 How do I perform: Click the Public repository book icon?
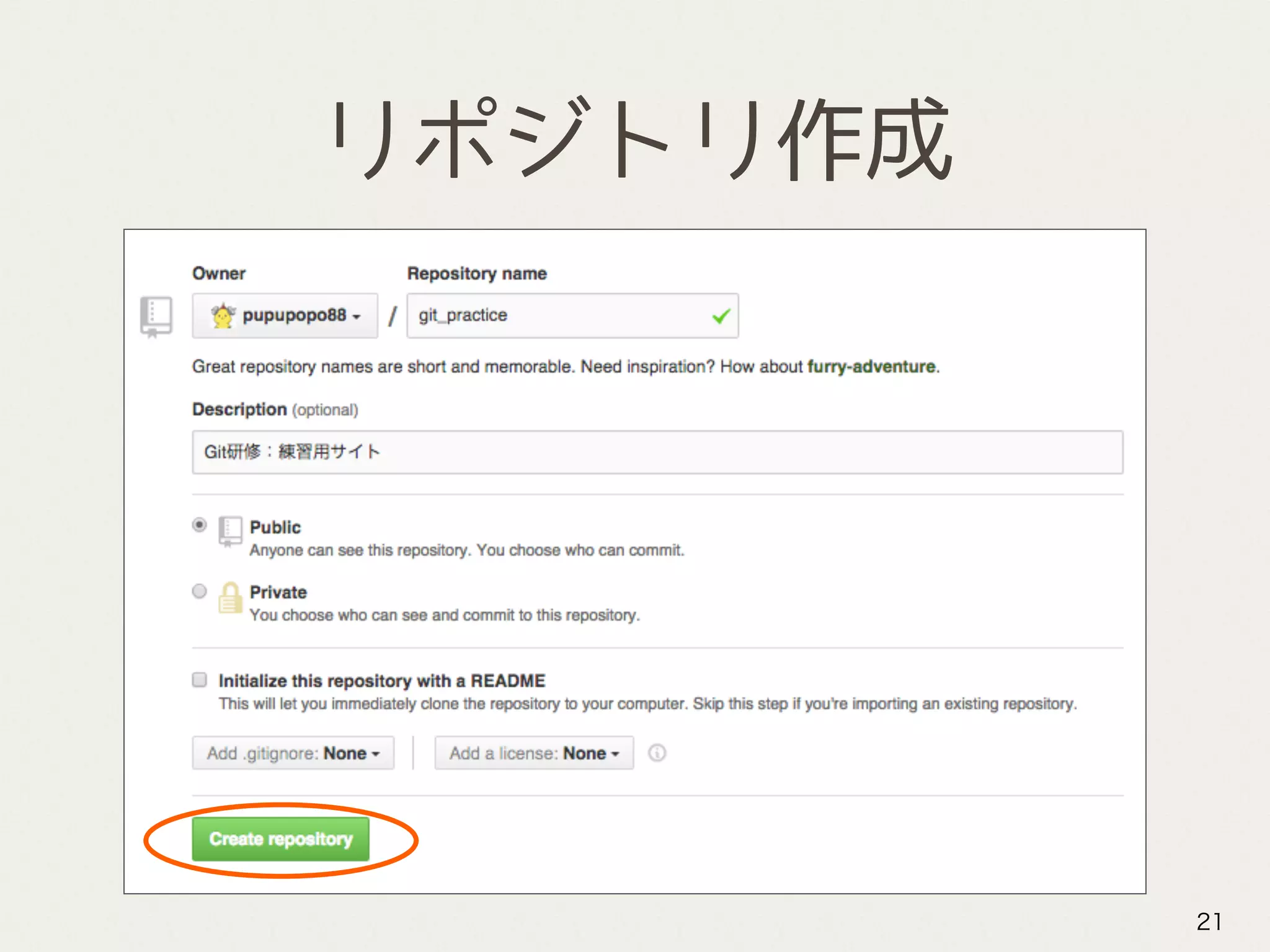(230, 531)
